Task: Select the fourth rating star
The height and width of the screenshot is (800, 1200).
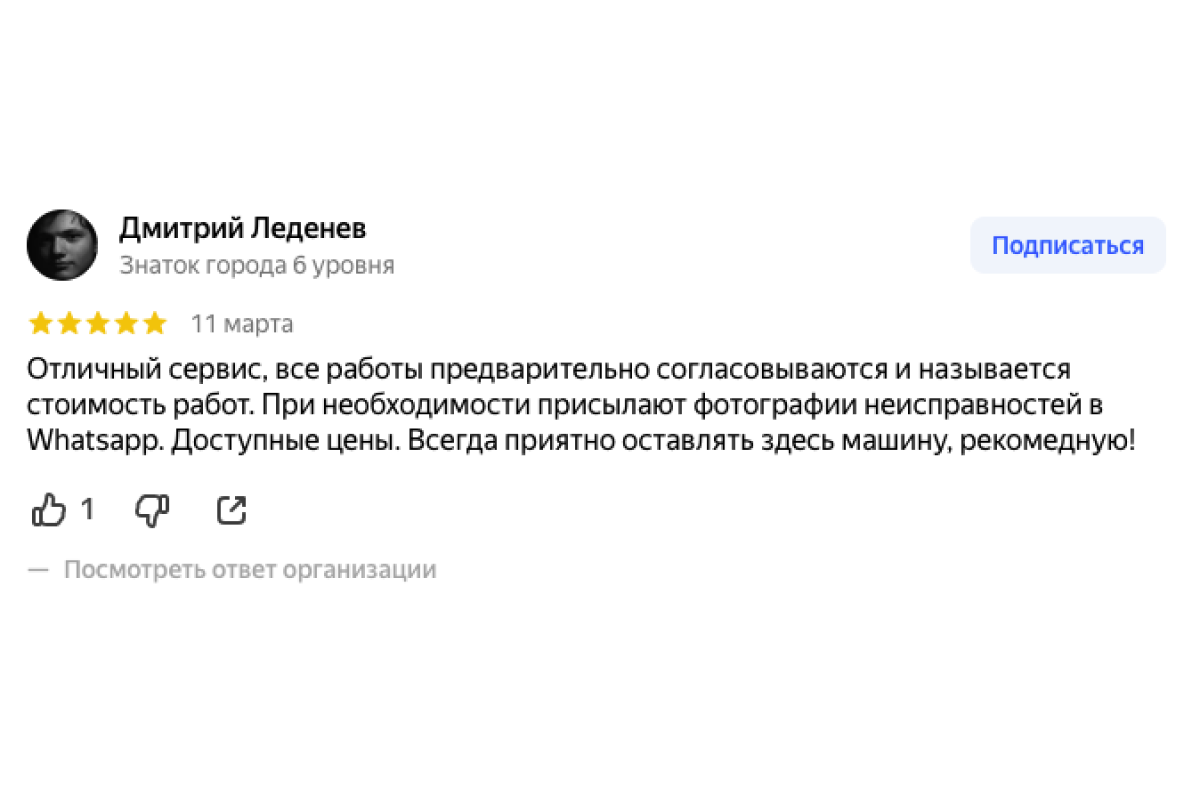Action: coord(125,324)
